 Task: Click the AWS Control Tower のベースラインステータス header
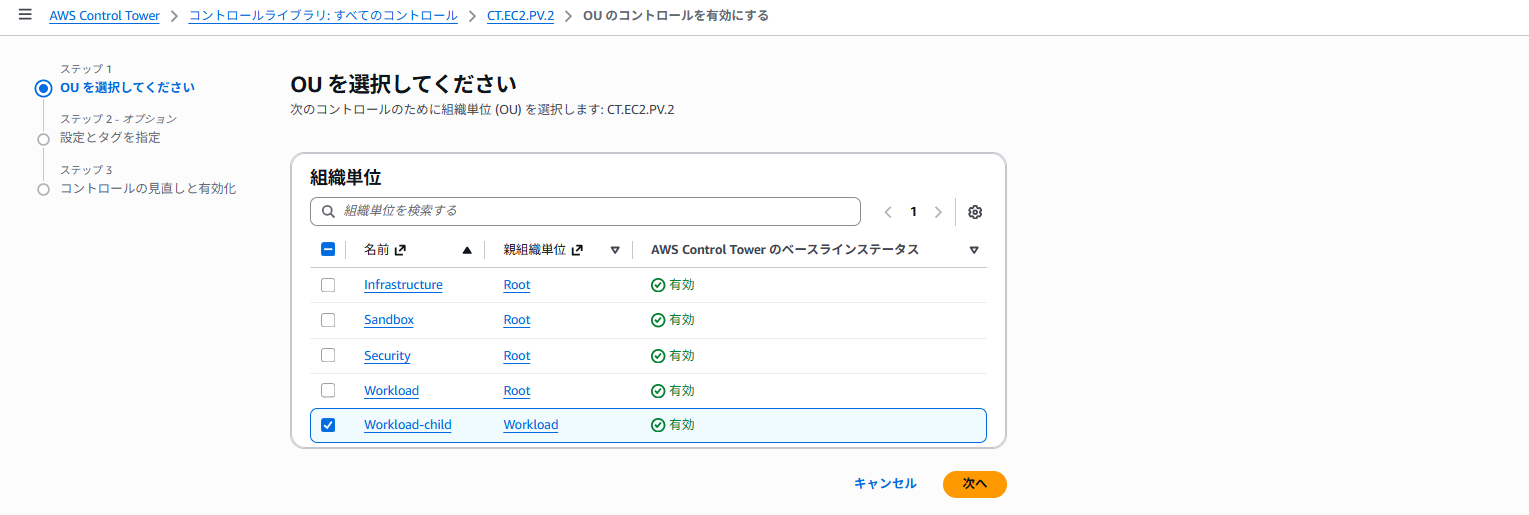785,250
